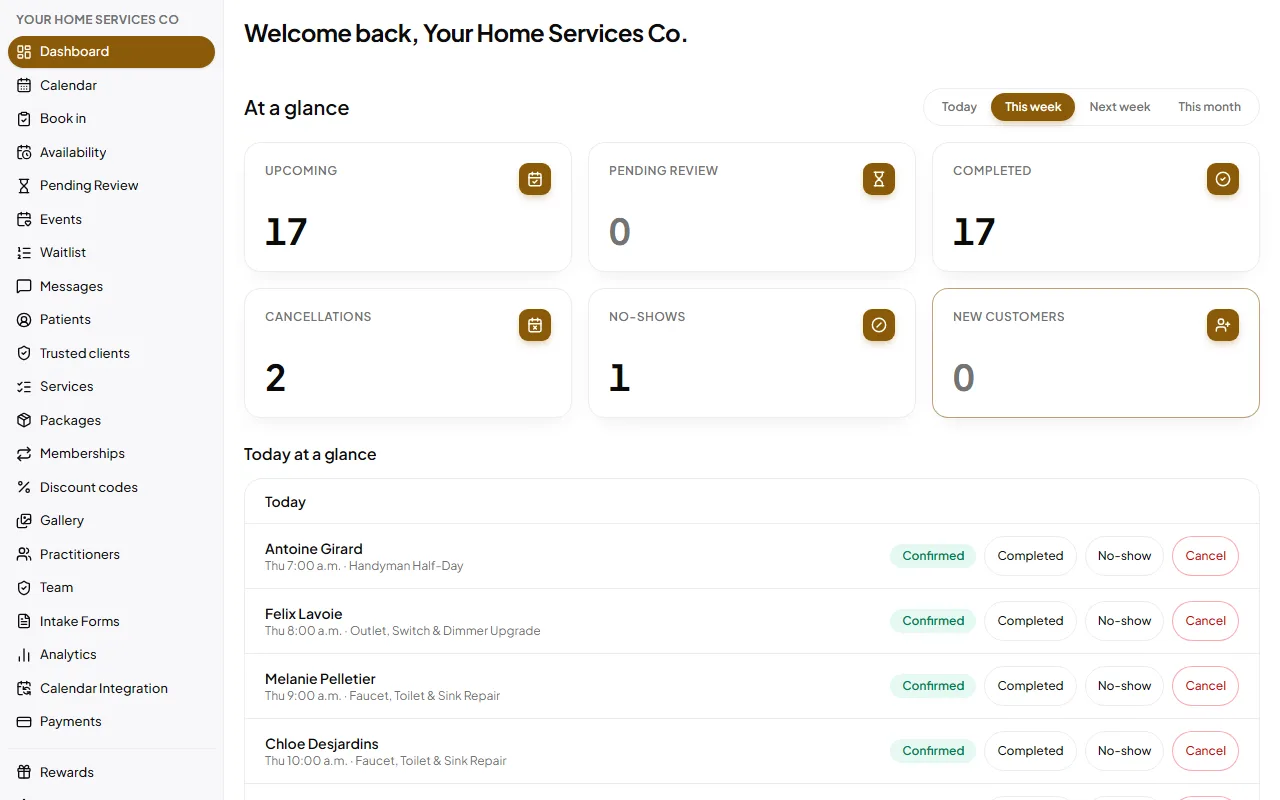Mark Melanie Pelletier as No-show
Image resolution: width=1280 pixels, height=800 pixels.
click(1124, 686)
